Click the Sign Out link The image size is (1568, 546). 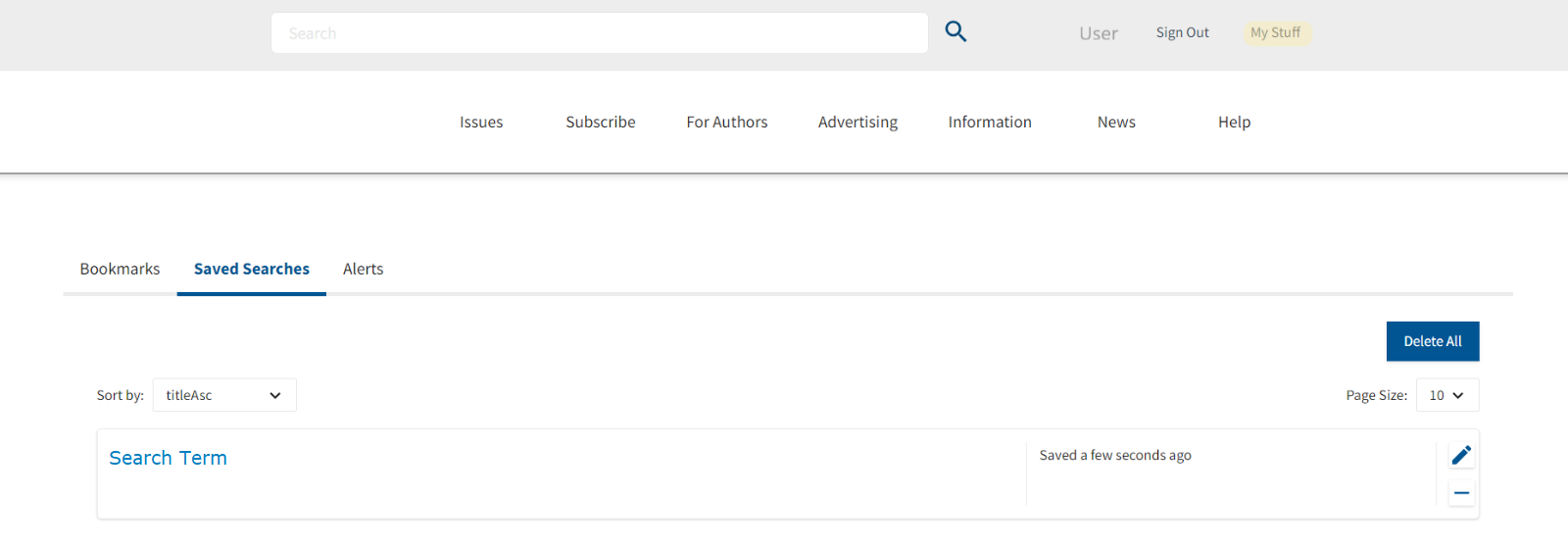point(1182,32)
